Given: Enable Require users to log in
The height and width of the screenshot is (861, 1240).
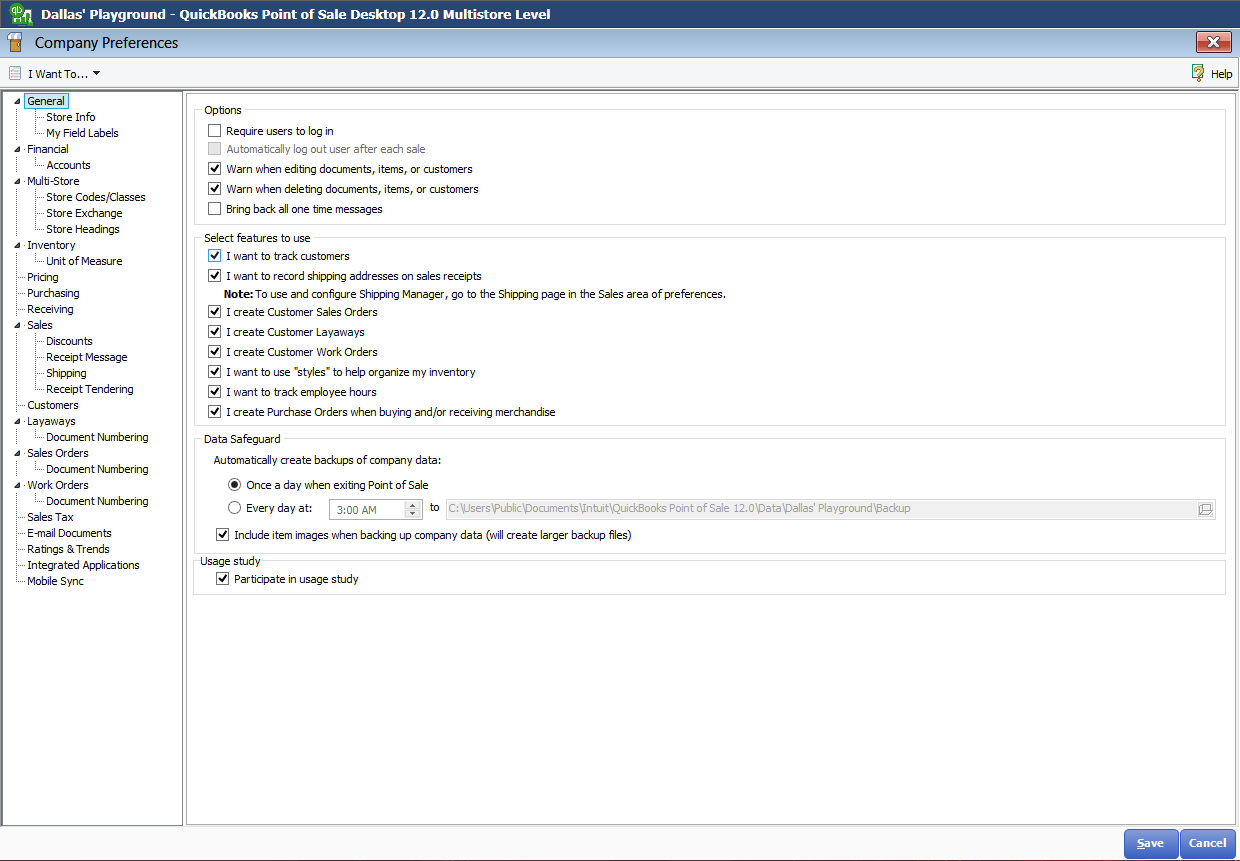Looking at the screenshot, I should point(214,131).
